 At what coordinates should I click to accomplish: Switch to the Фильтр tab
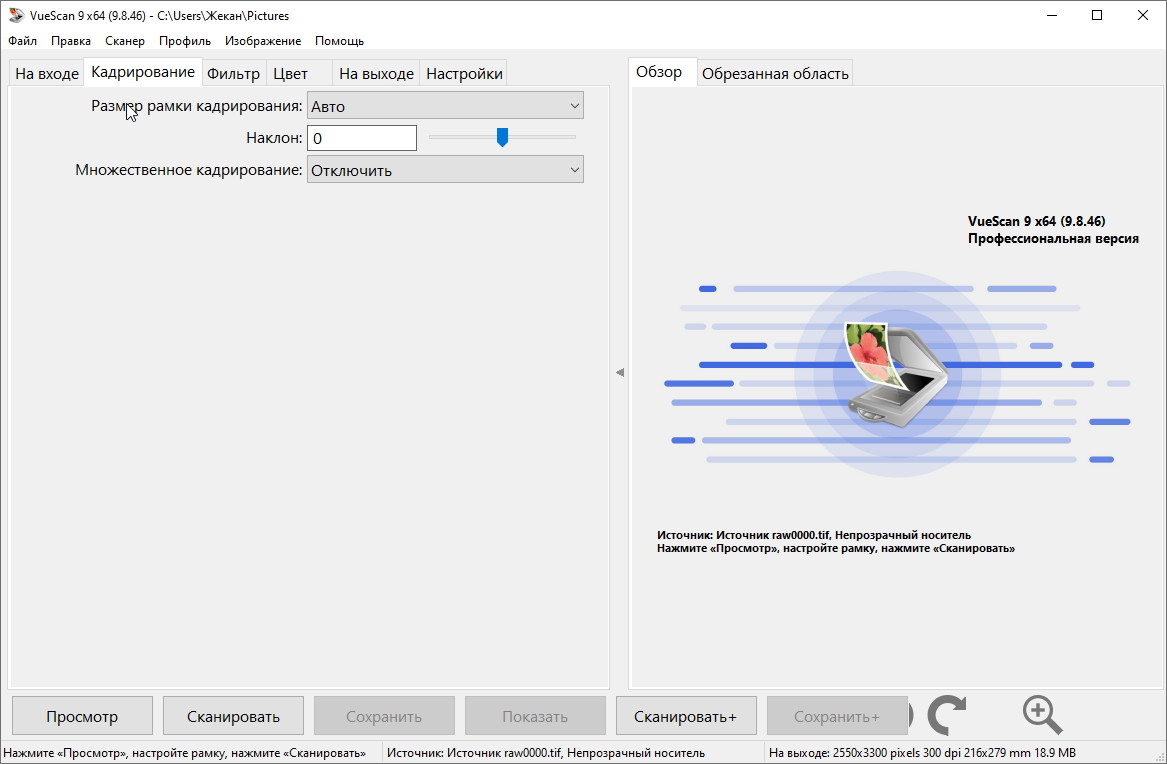(234, 74)
